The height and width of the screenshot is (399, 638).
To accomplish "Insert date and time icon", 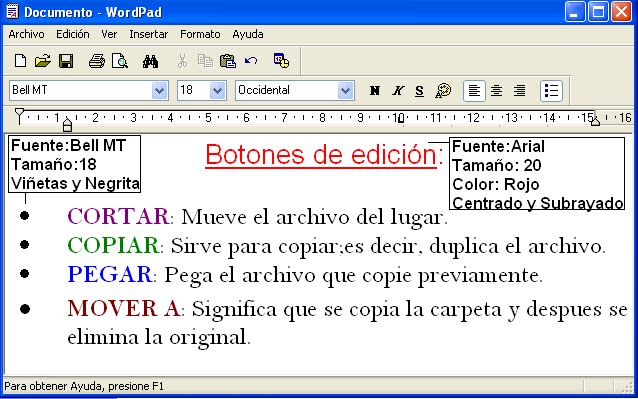I will [x=281, y=61].
